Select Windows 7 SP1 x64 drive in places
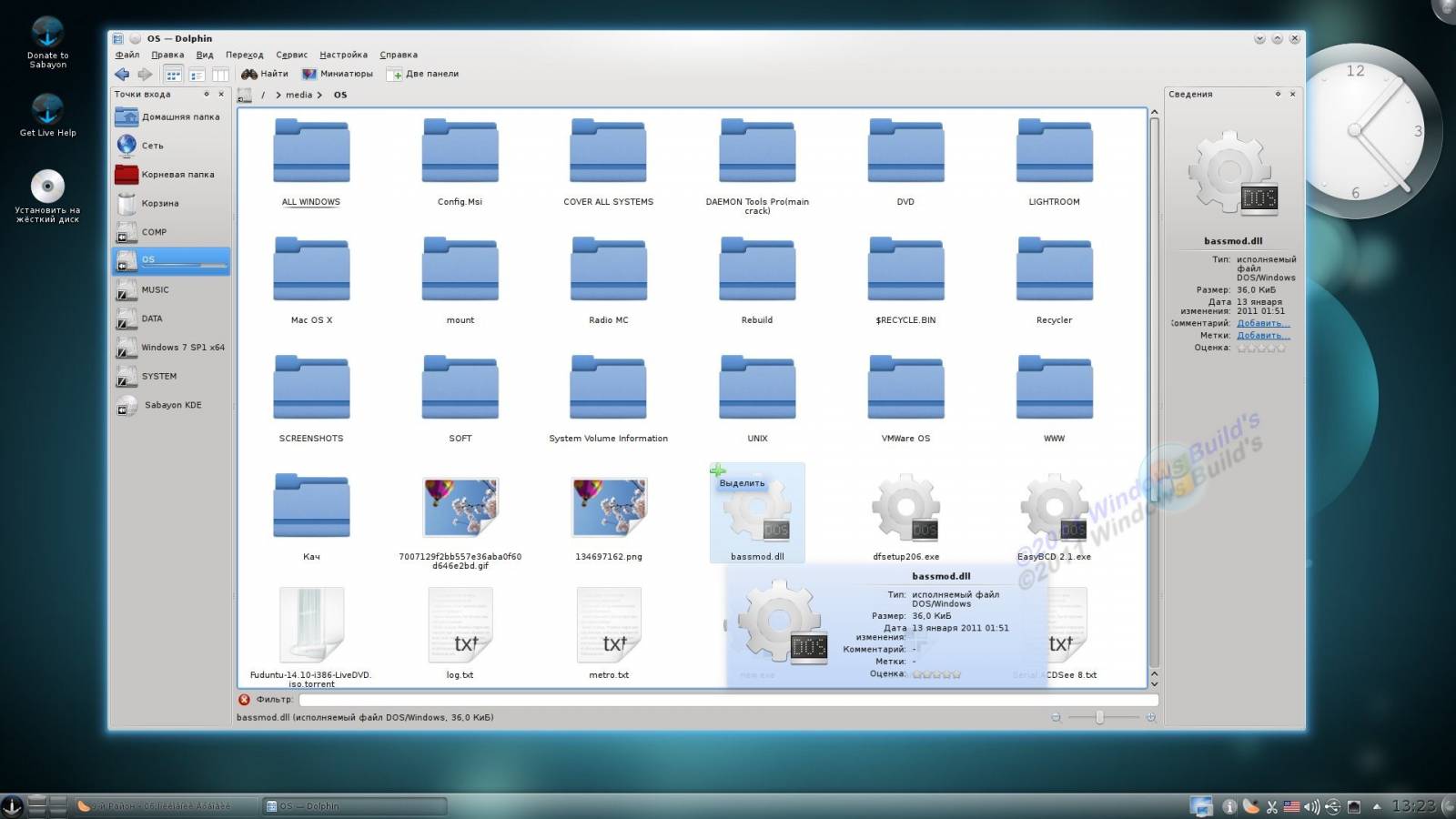Screen dimensions: 1456x819 pos(171,347)
